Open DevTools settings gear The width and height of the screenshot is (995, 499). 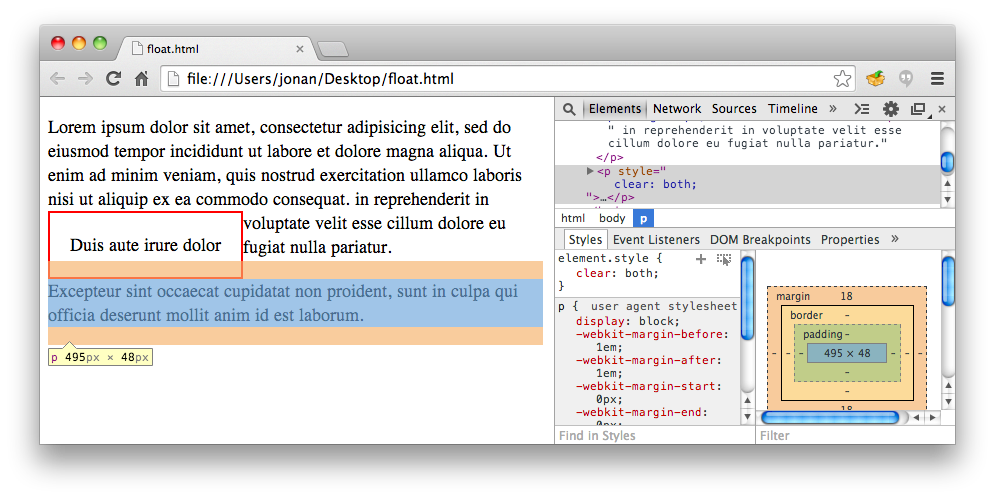click(891, 109)
